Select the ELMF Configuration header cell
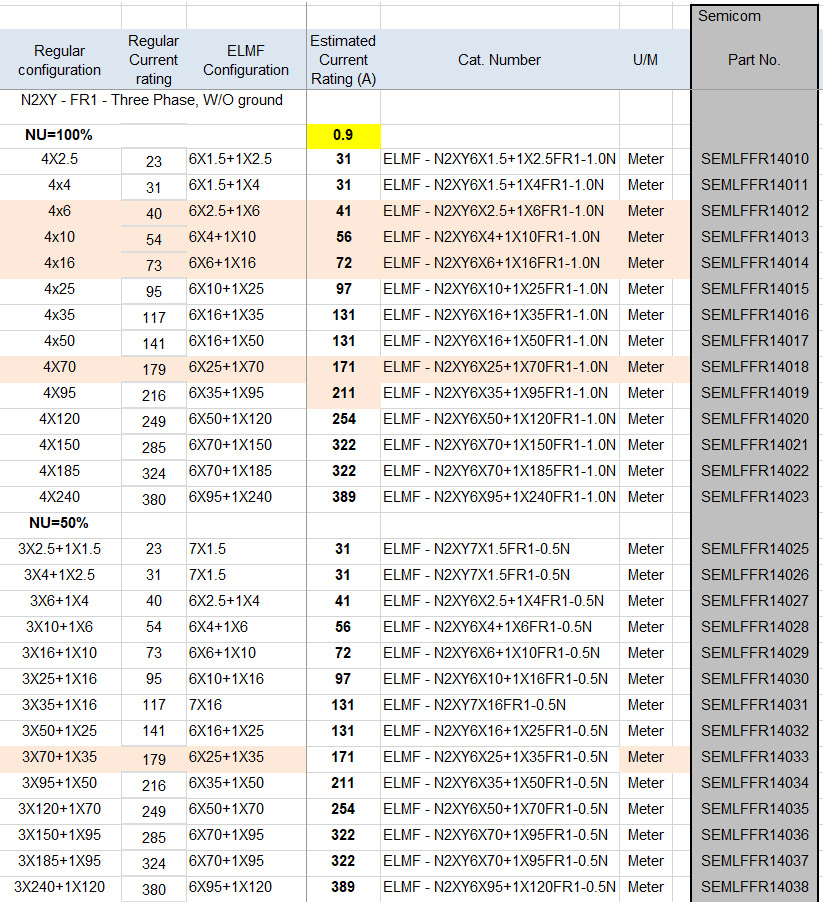Screen dimensions: 823x902 246,60
